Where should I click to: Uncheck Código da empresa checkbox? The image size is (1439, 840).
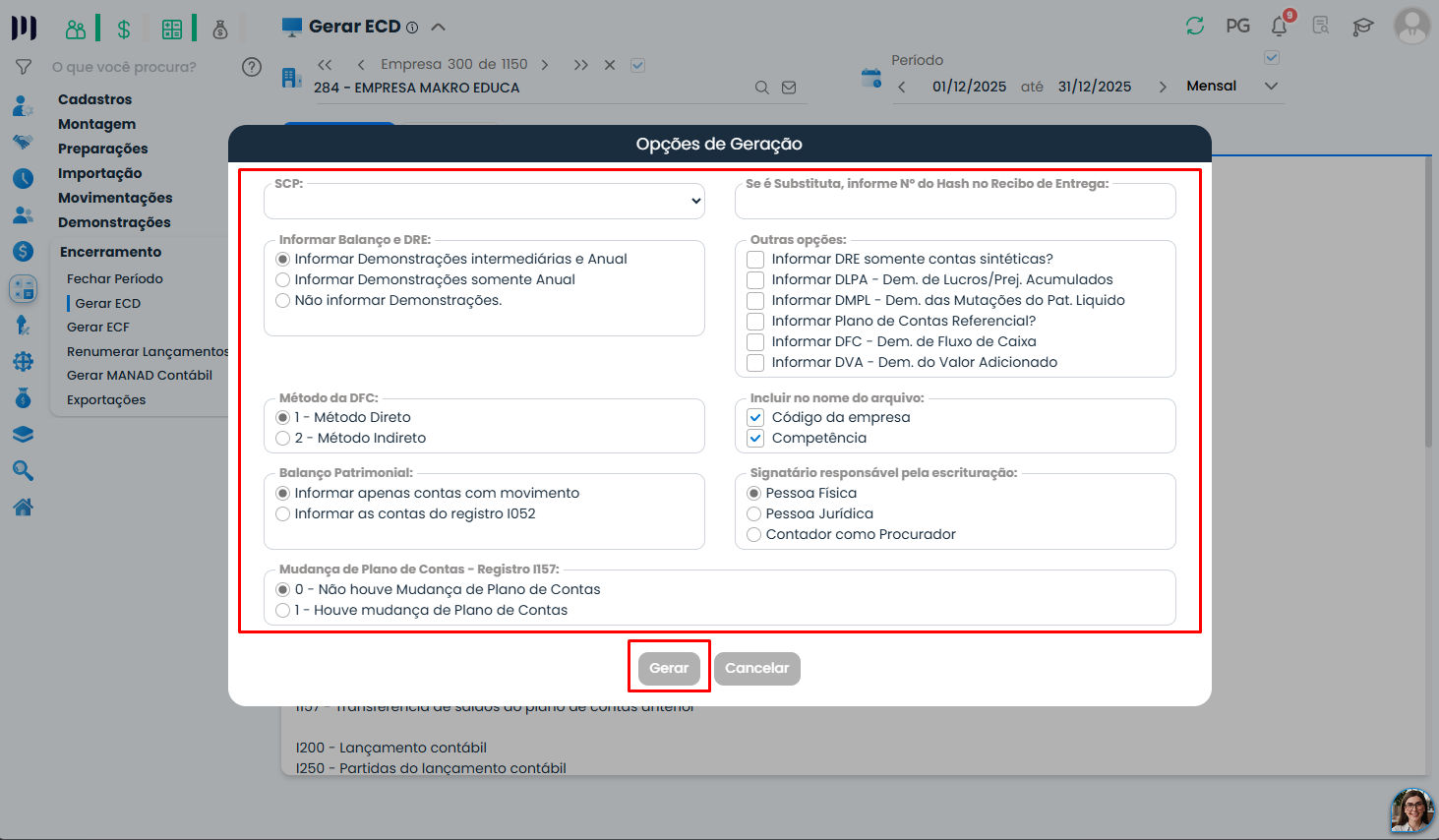click(x=755, y=418)
